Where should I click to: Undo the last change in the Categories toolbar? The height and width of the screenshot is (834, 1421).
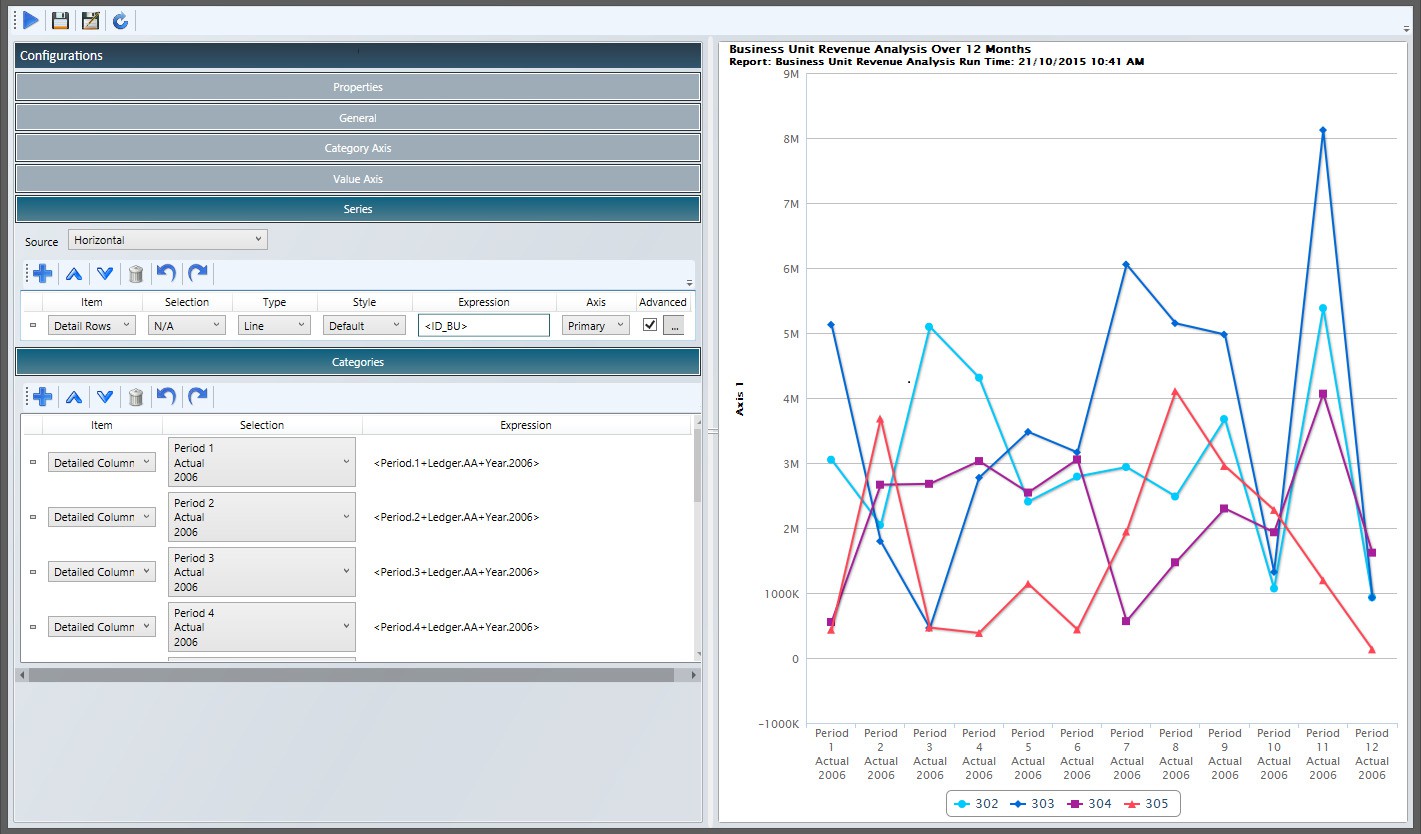[x=167, y=397]
